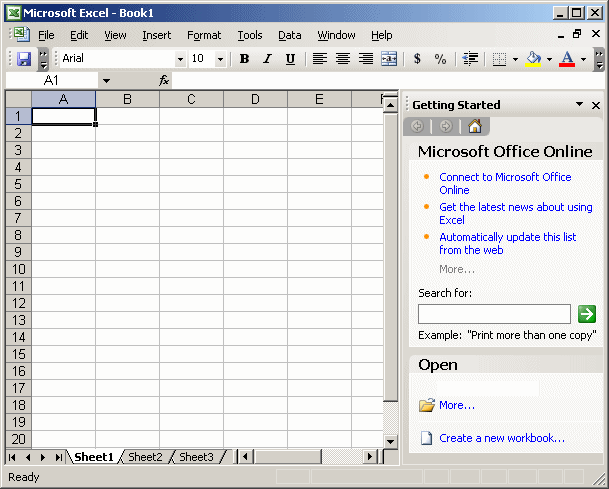This screenshot has width=609, height=489.
Task: Go to last sheet tab arrow
Action: 58,457
